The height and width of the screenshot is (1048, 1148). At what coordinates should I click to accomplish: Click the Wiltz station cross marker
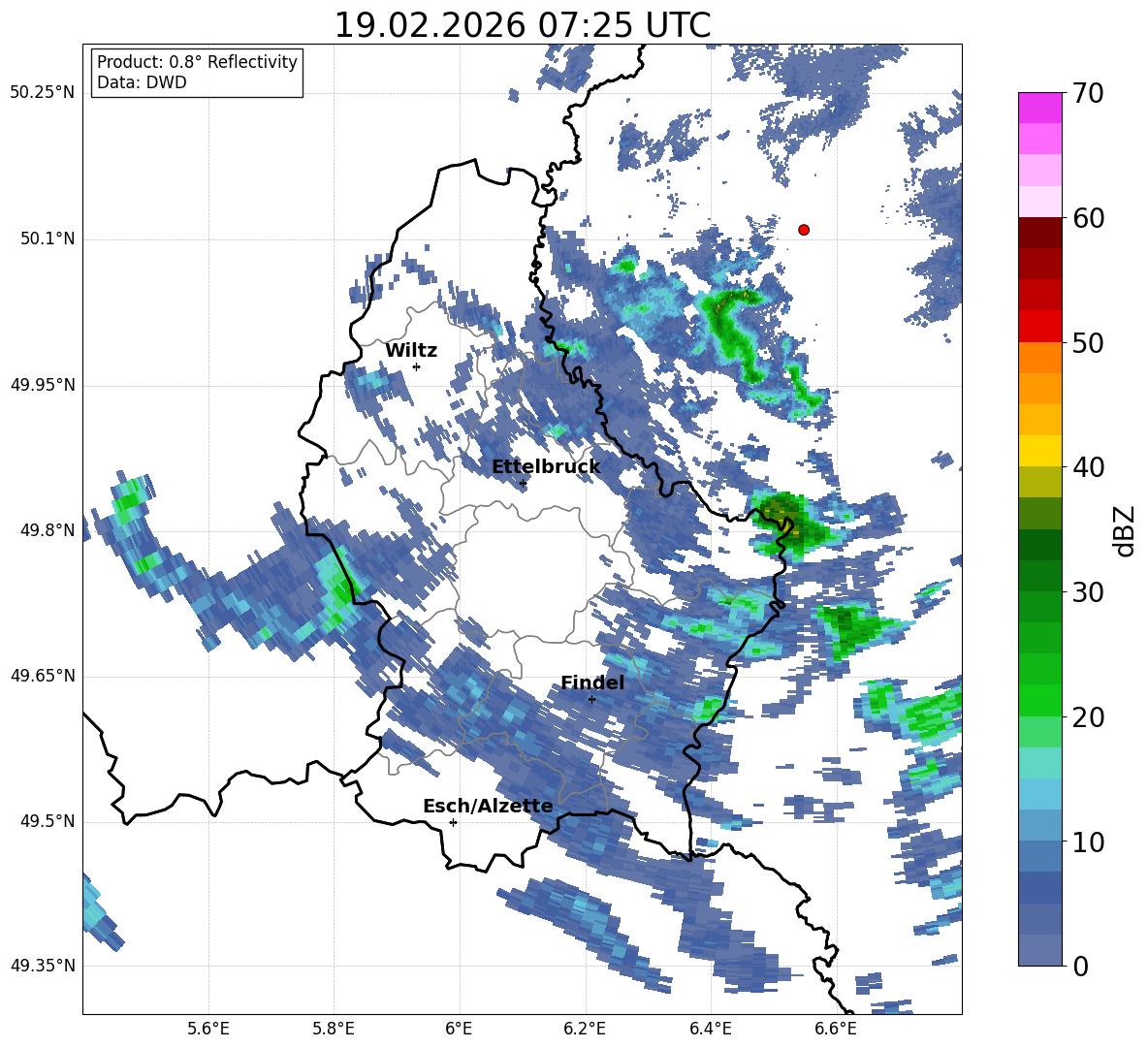tap(417, 366)
